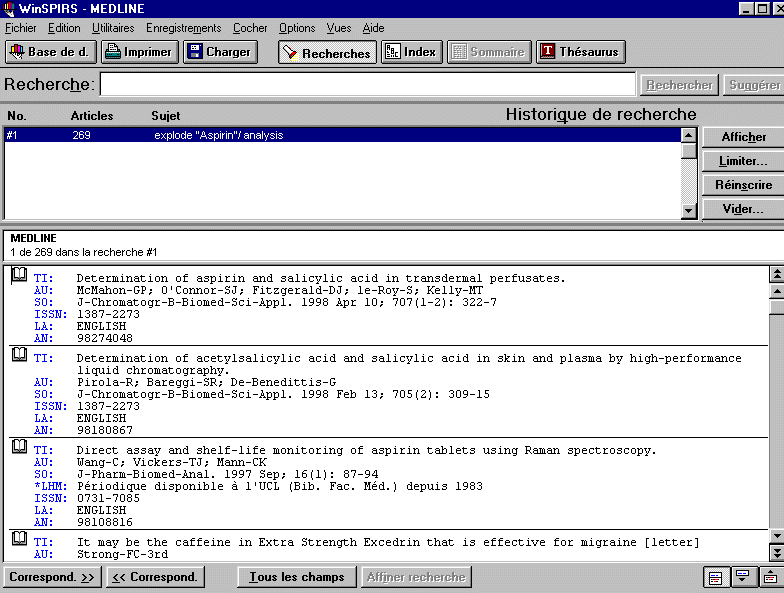Click the Affiner recherche button
The image size is (784, 593).
[x=416, y=577]
